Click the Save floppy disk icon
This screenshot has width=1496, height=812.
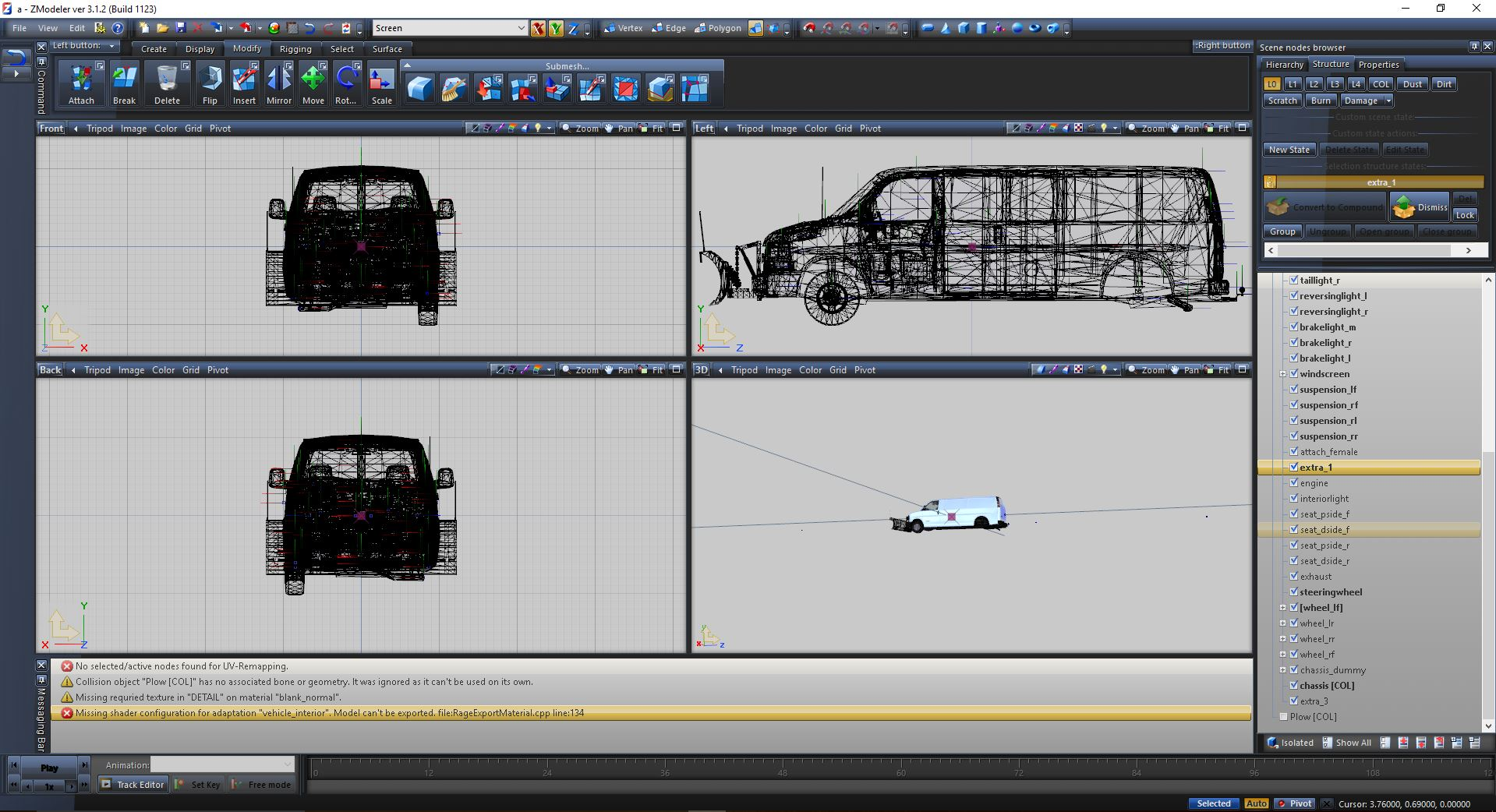[180, 28]
